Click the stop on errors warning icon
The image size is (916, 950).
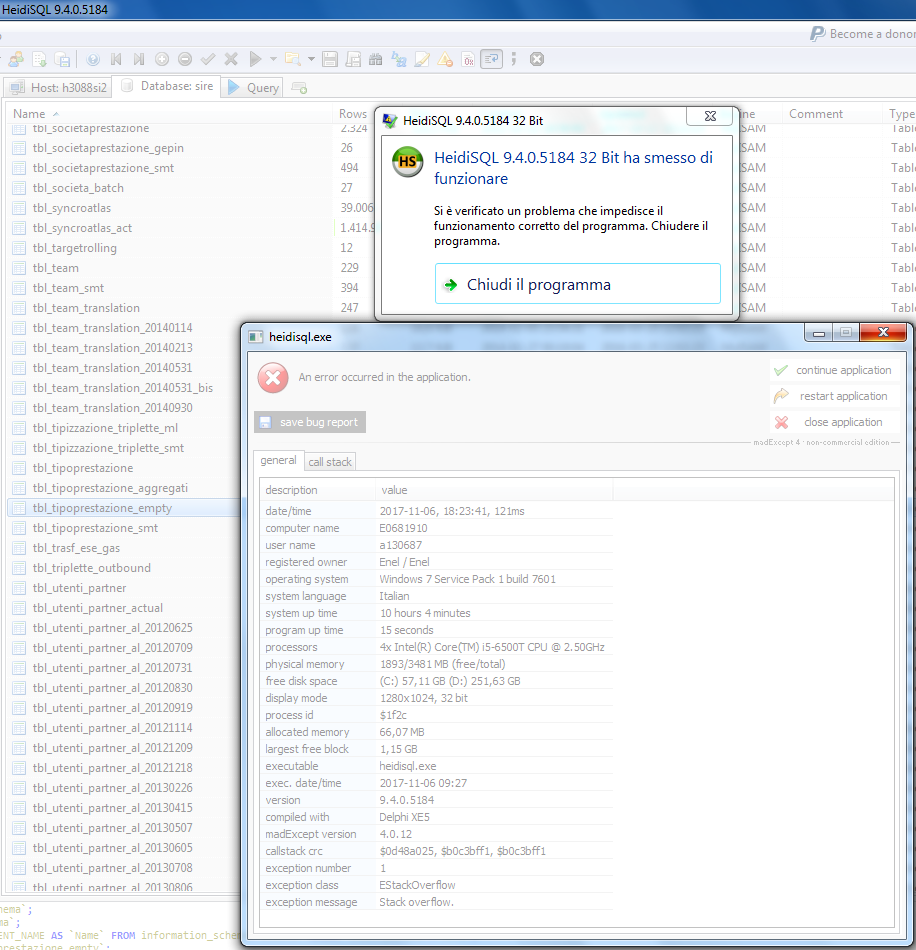[445, 59]
